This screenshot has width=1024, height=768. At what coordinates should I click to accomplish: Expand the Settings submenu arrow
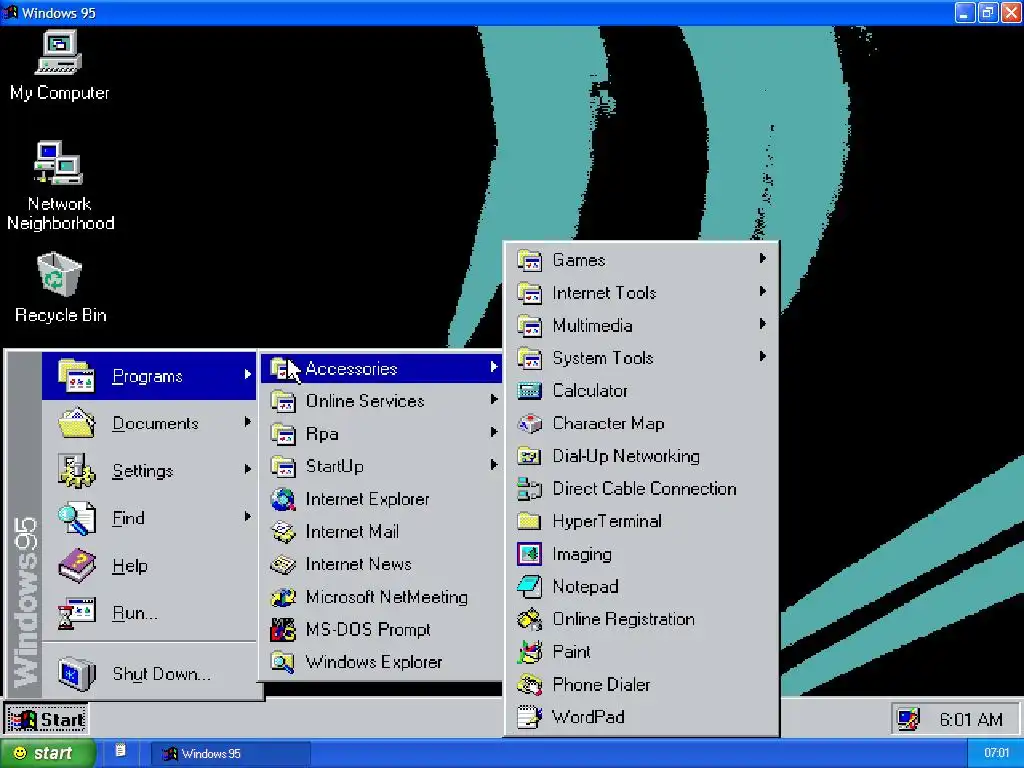(x=248, y=469)
